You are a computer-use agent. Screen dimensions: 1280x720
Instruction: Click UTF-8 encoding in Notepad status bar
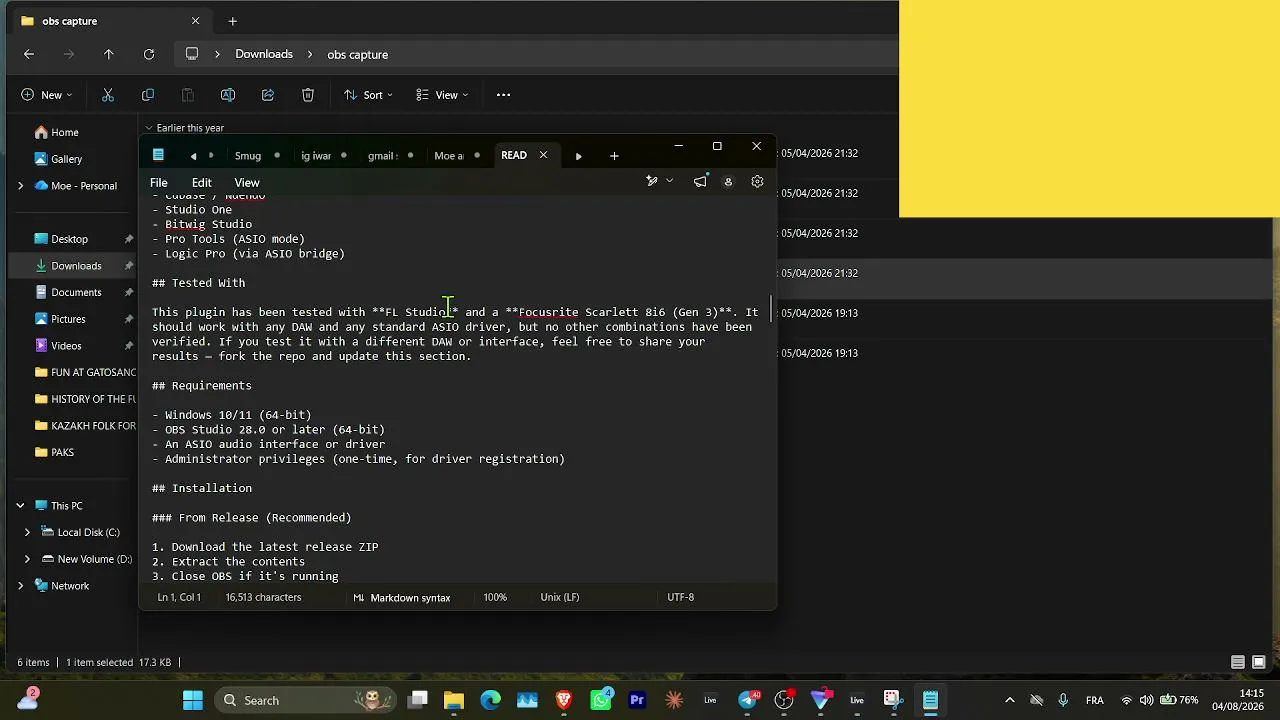(680, 598)
